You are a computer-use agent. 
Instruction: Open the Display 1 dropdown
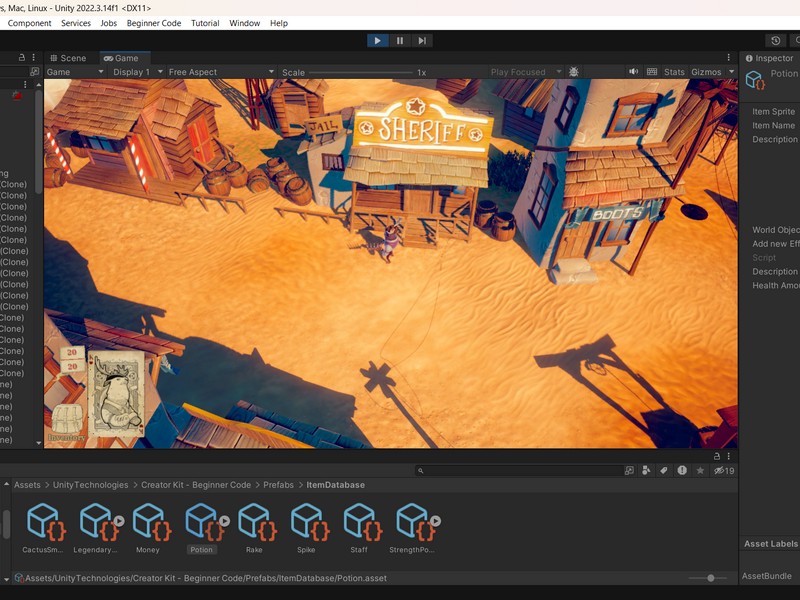[x=138, y=72]
